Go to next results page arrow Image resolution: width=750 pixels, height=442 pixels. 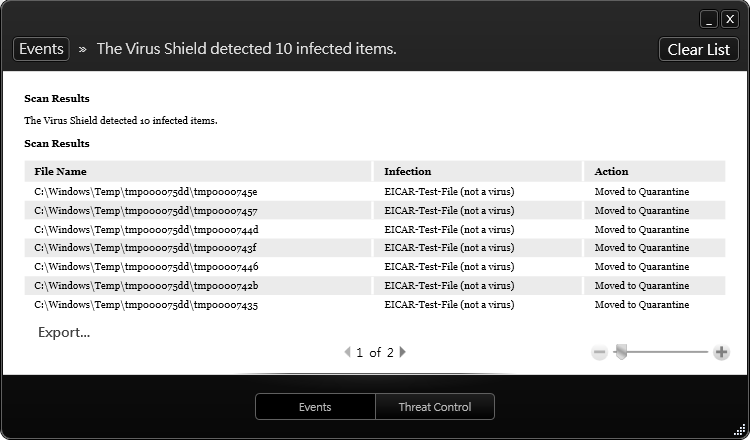point(403,352)
